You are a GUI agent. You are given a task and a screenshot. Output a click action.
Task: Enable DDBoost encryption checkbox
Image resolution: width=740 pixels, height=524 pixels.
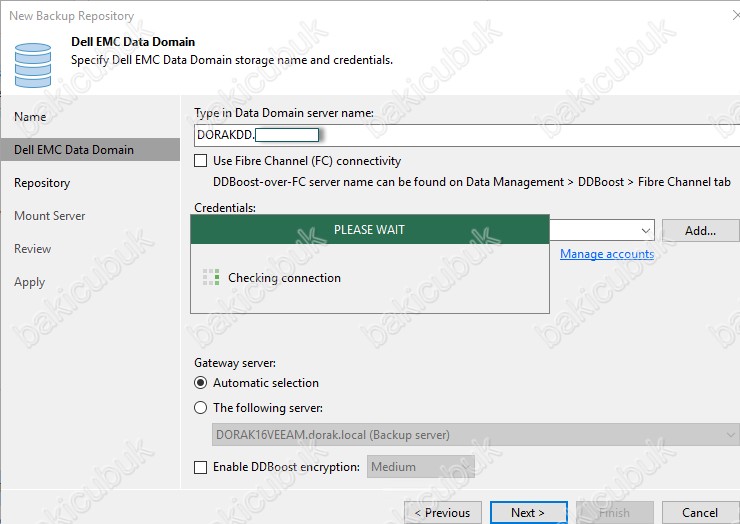coord(201,467)
